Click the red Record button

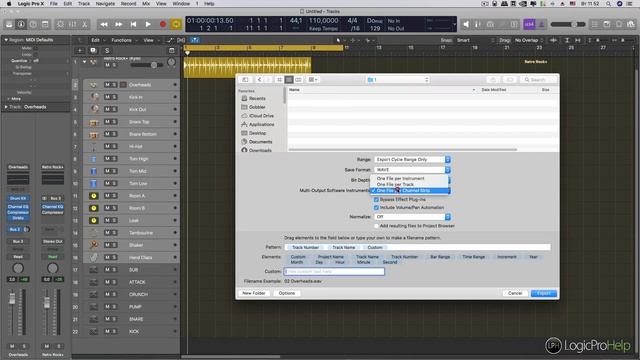coord(163,24)
